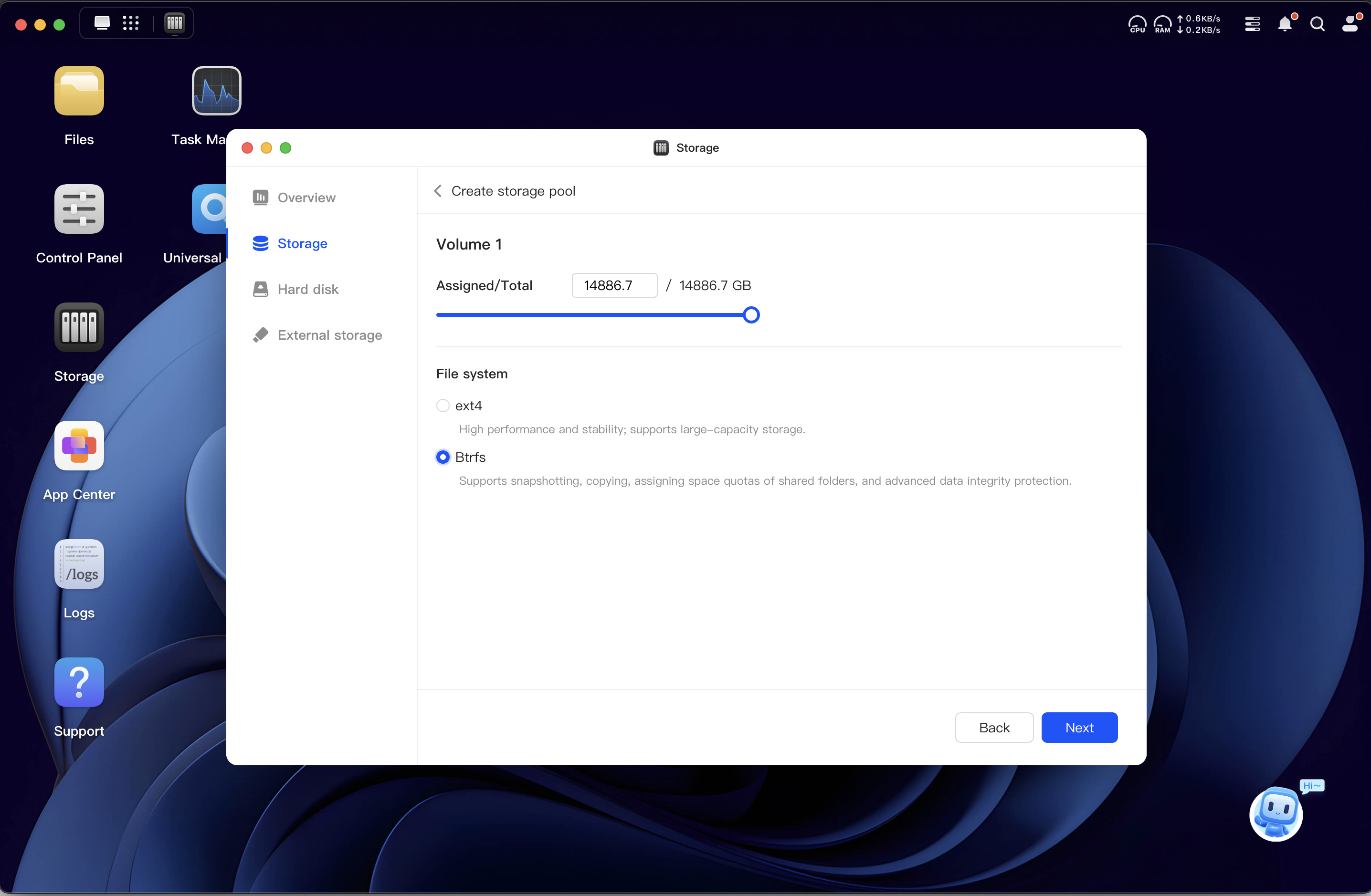Open the Universal Search desktop icon
This screenshot has height=896, width=1371.
coord(210,209)
